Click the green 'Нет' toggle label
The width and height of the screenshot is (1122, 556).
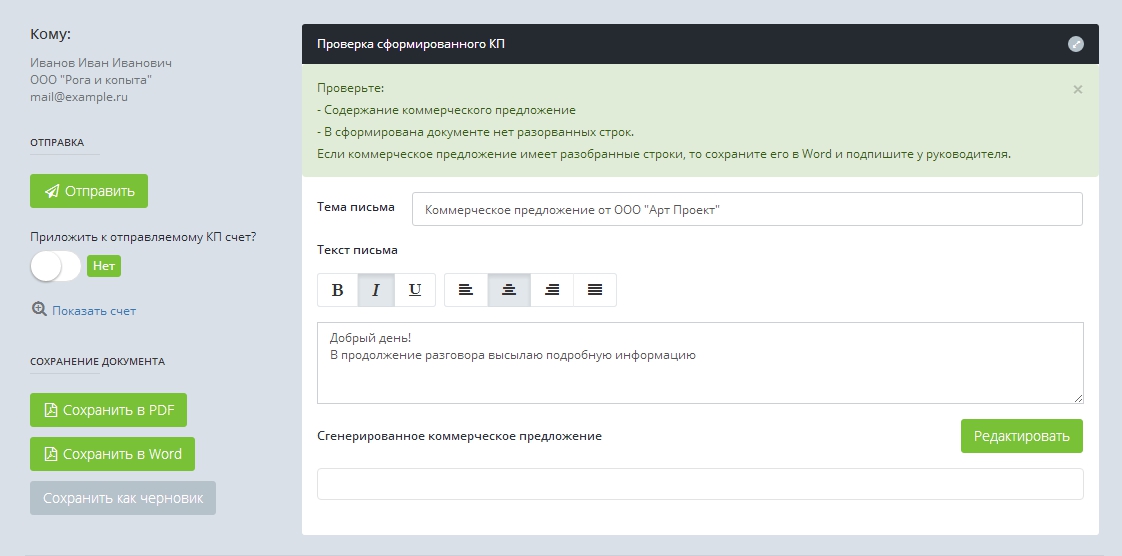104,266
